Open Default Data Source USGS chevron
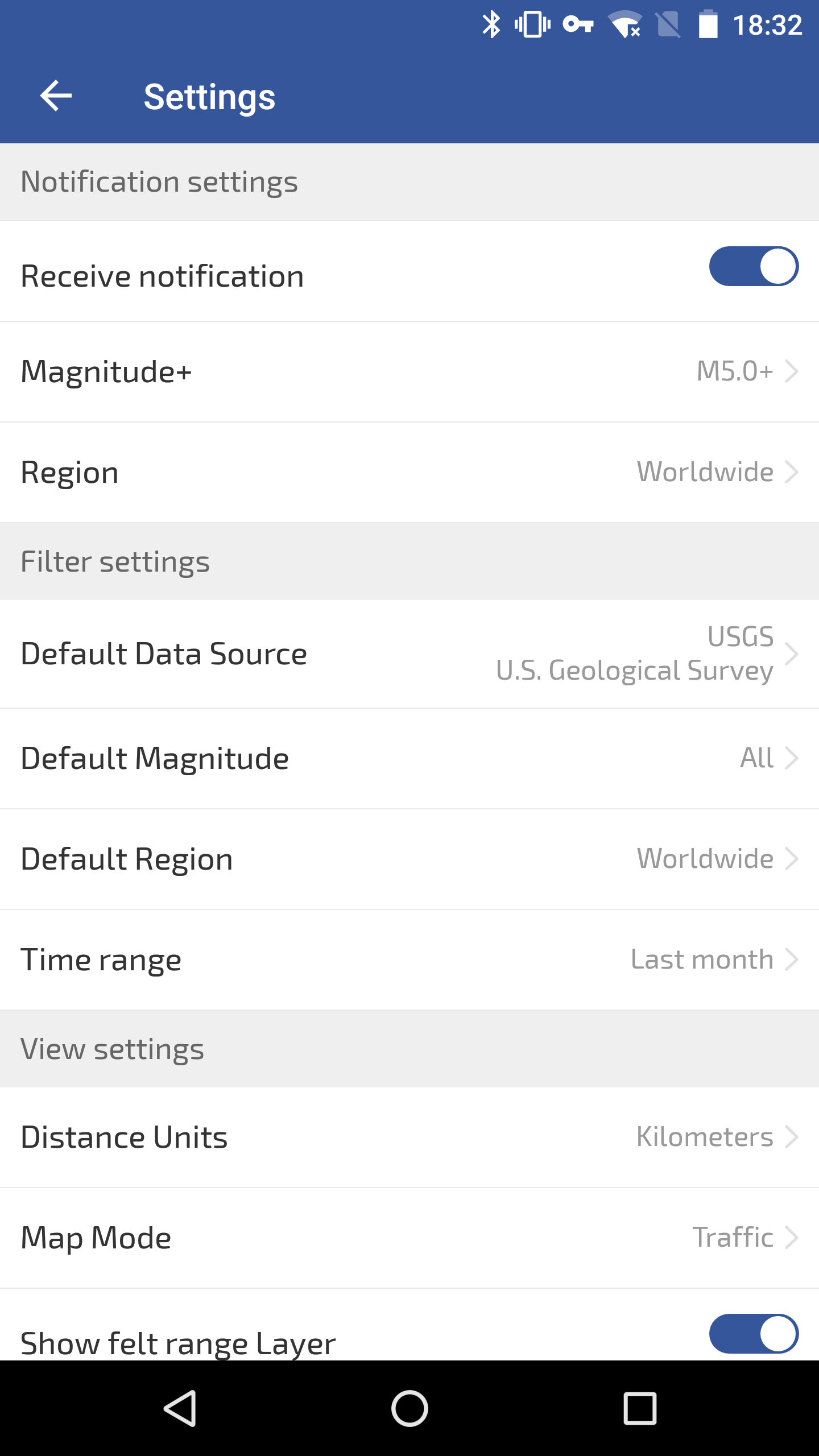Image resolution: width=819 pixels, height=1456 pixels. [792, 653]
